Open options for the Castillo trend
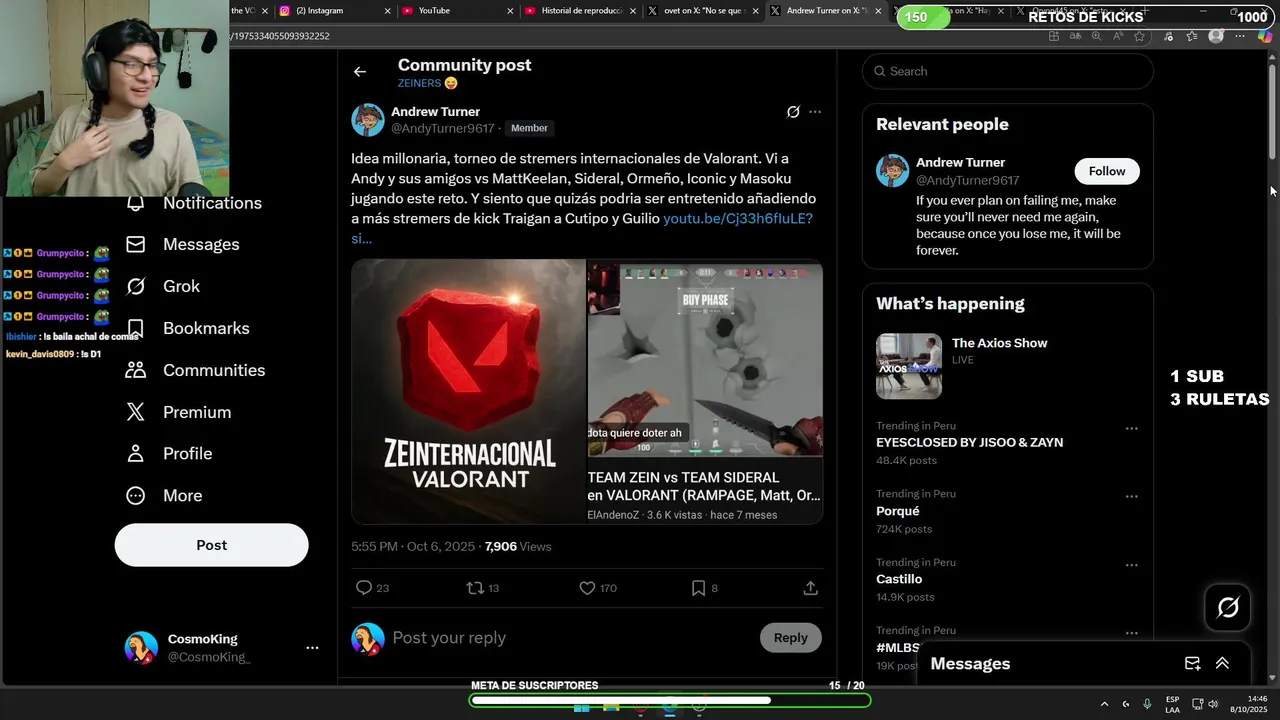 tap(1132, 565)
